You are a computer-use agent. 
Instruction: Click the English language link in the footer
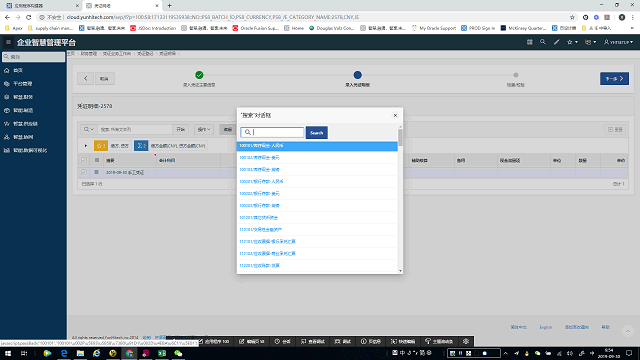coord(545,327)
